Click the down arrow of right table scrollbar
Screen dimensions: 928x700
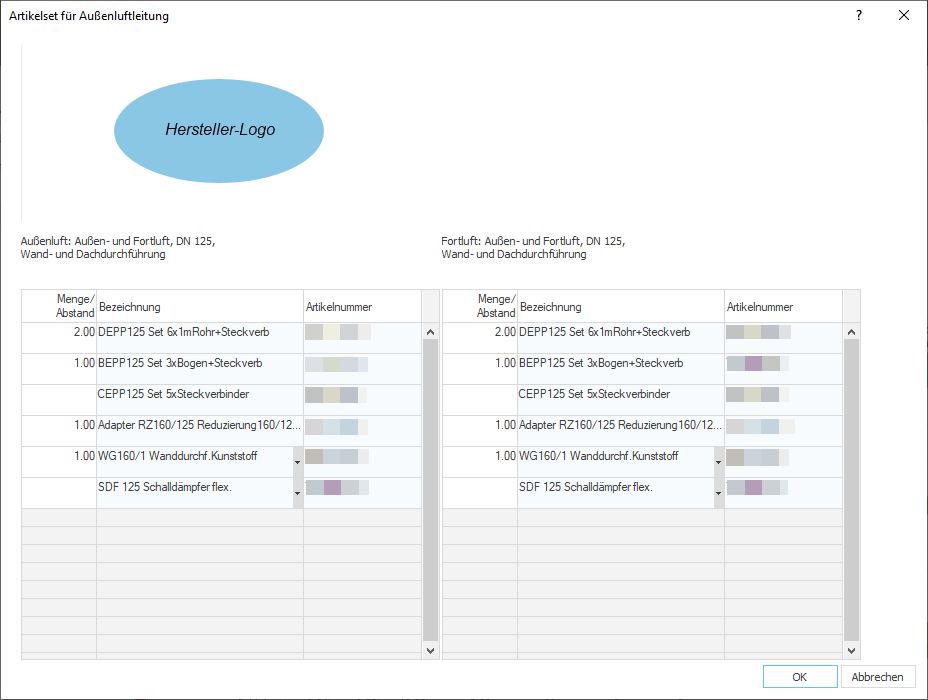(851, 650)
